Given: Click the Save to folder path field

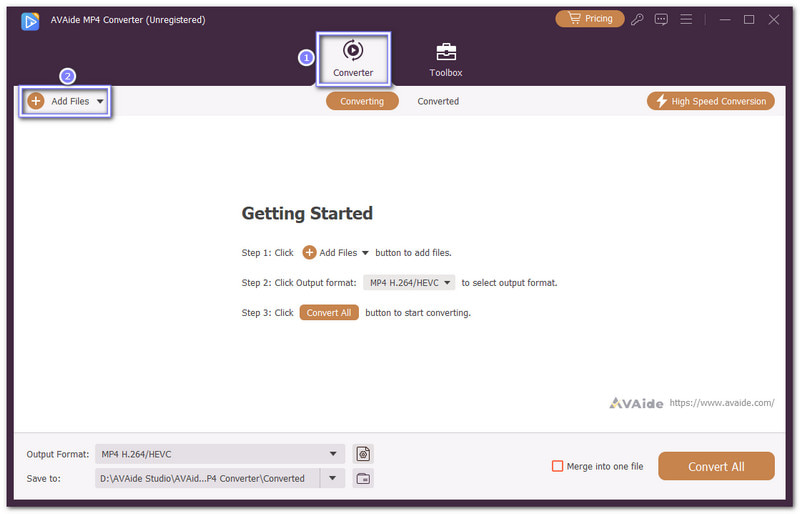Looking at the screenshot, I should (206, 478).
